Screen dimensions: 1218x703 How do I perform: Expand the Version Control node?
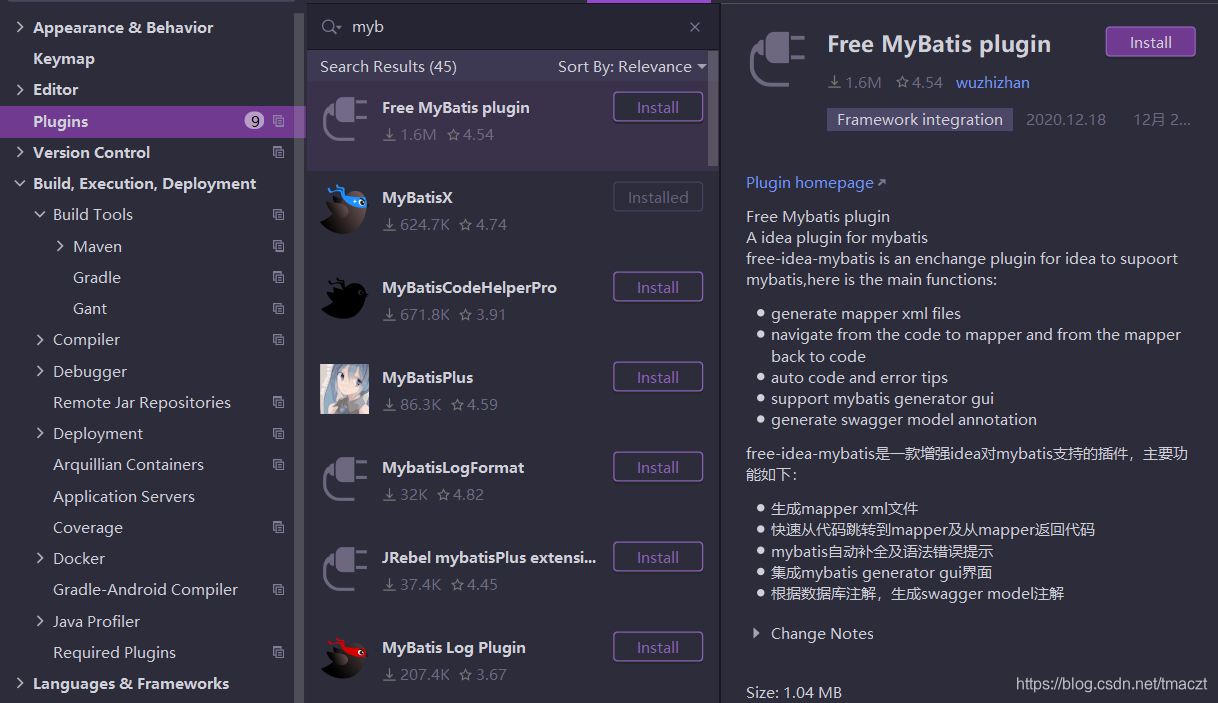click(20, 152)
